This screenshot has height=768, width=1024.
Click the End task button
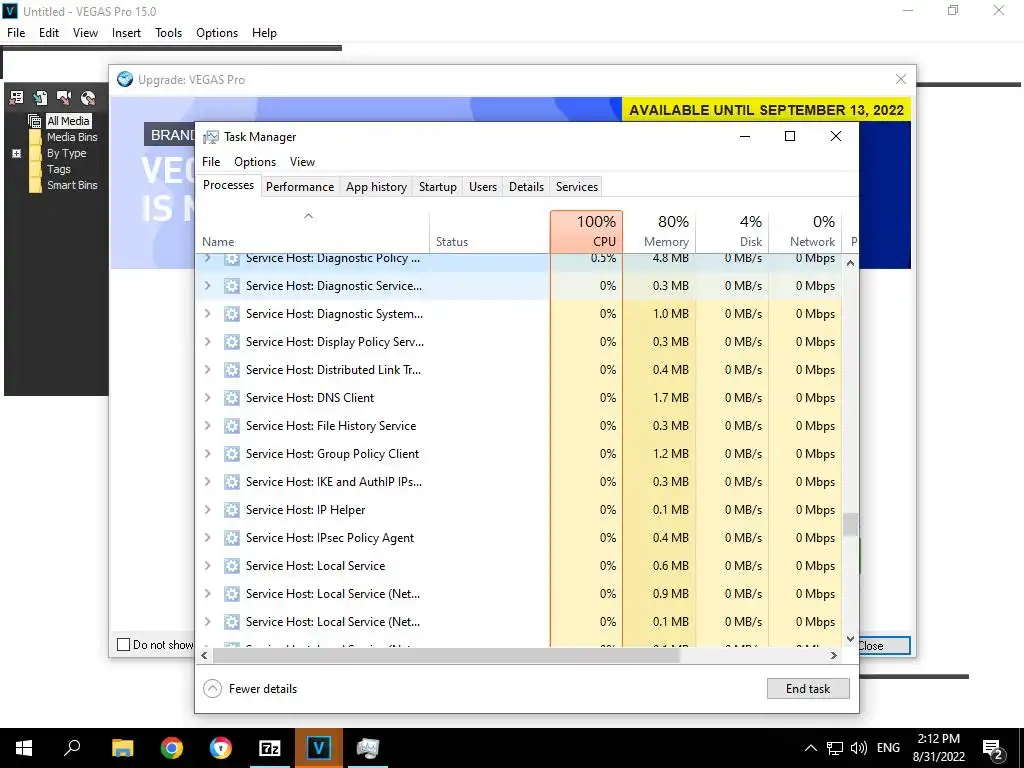coord(808,688)
